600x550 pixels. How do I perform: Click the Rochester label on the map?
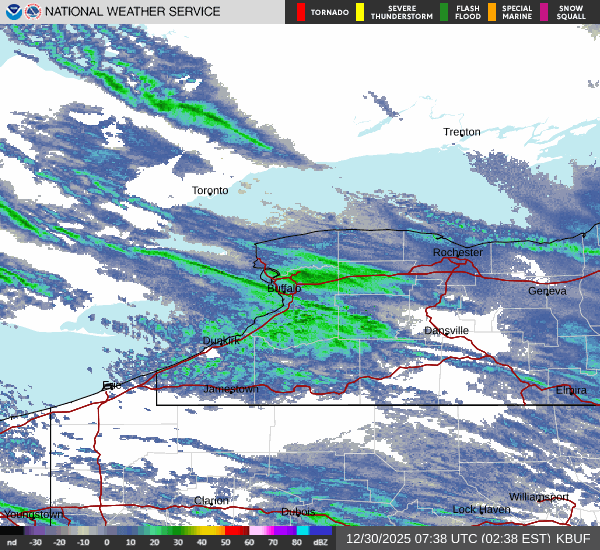click(x=457, y=253)
